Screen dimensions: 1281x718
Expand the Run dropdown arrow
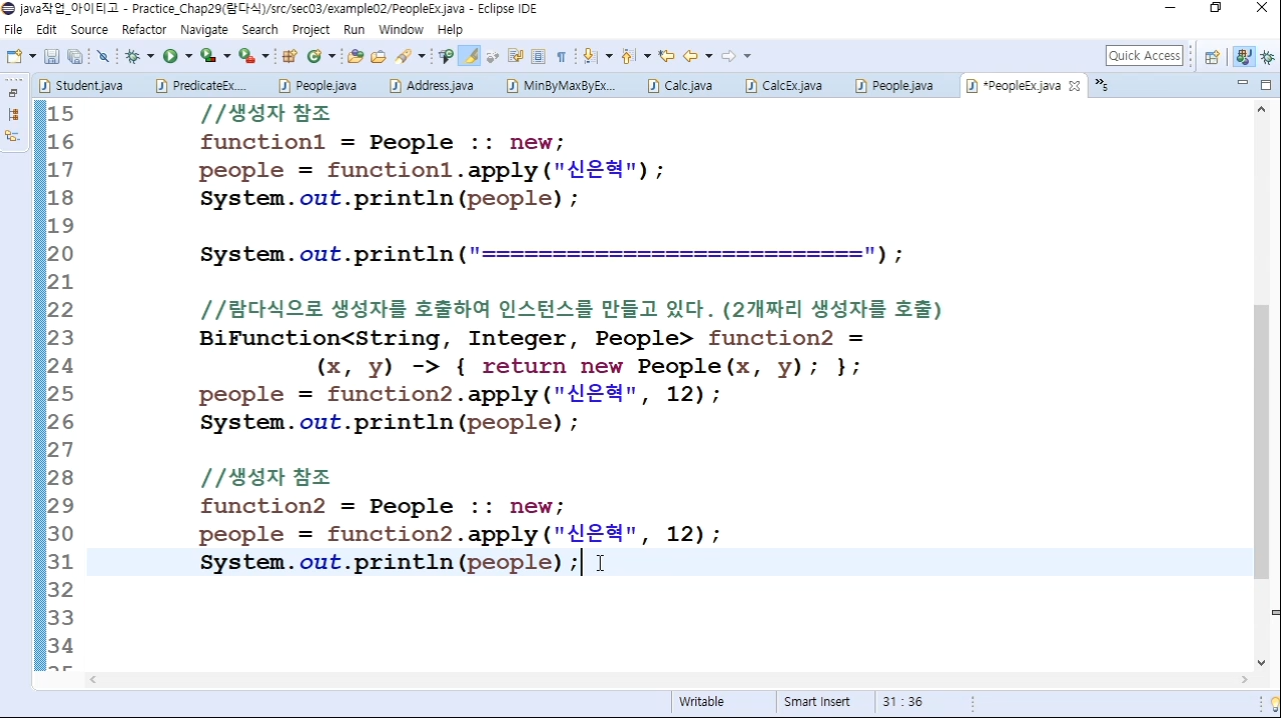(x=187, y=56)
